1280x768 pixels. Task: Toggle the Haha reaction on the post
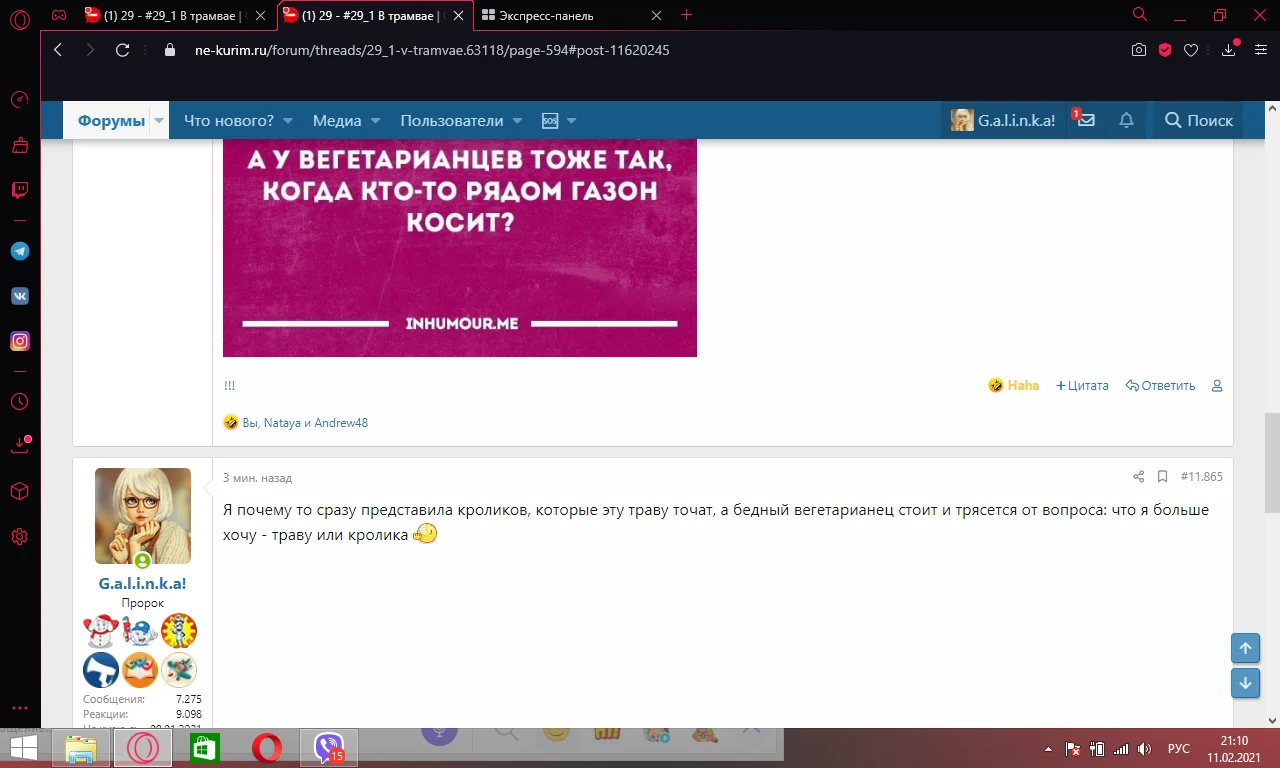[1013, 385]
